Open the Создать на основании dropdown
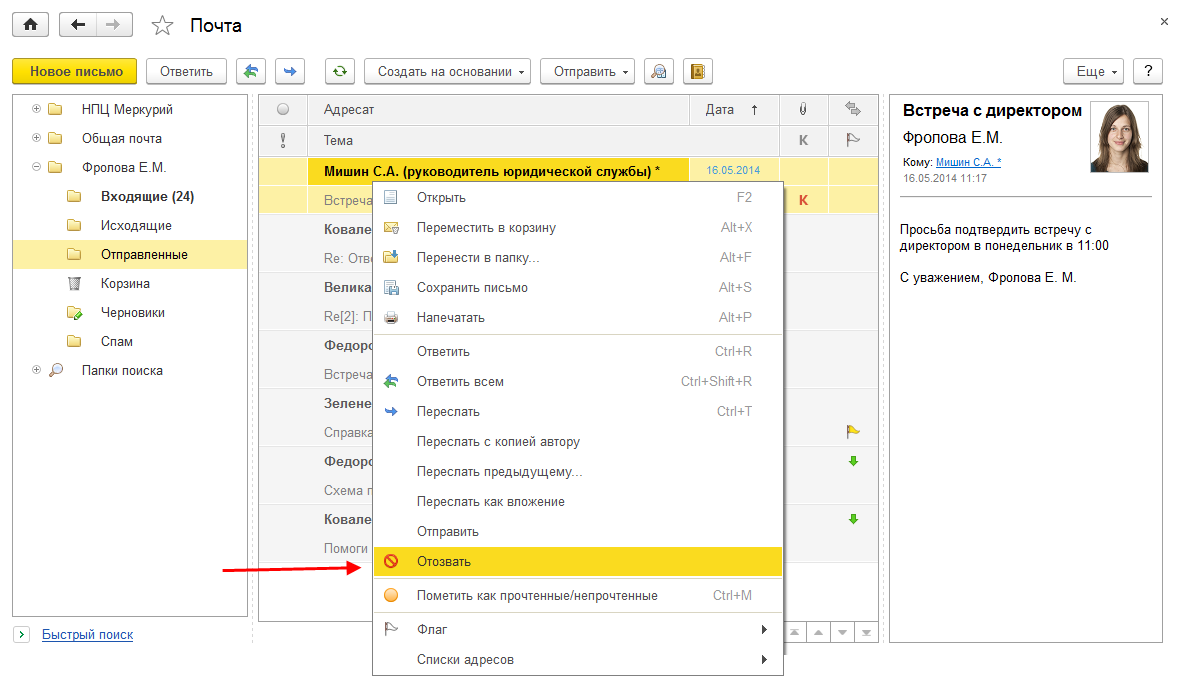Image resolution: width=1182 pixels, height=676 pixels. [x=446, y=71]
